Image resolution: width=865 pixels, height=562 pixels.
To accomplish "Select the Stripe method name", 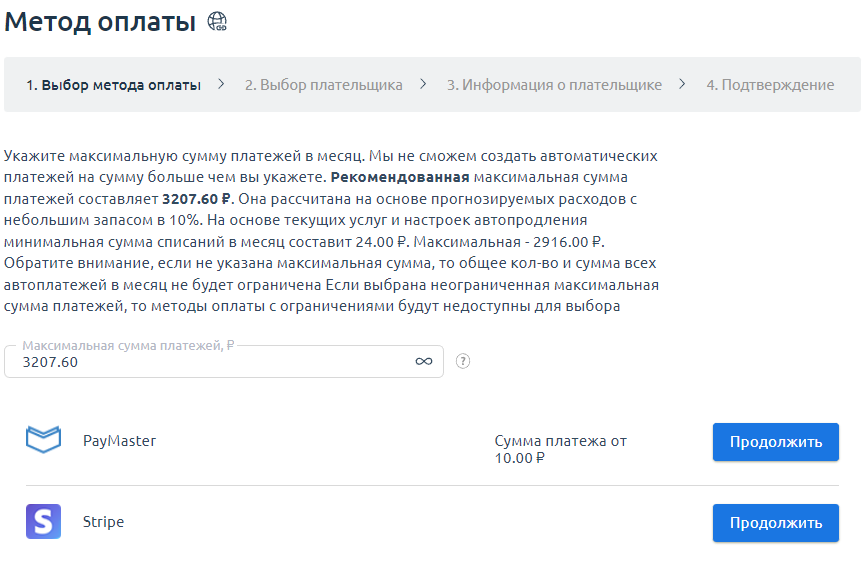I will tap(103, 522).
